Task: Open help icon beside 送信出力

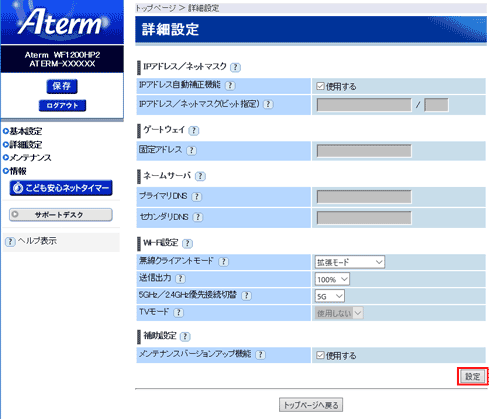Action: tap(180, 278)
